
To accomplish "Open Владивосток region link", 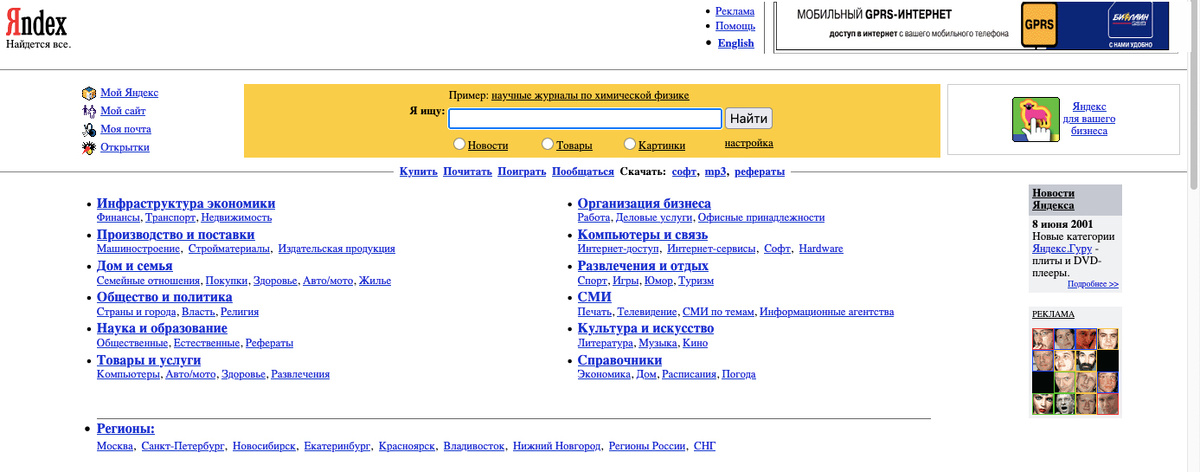I will (473, 446).
